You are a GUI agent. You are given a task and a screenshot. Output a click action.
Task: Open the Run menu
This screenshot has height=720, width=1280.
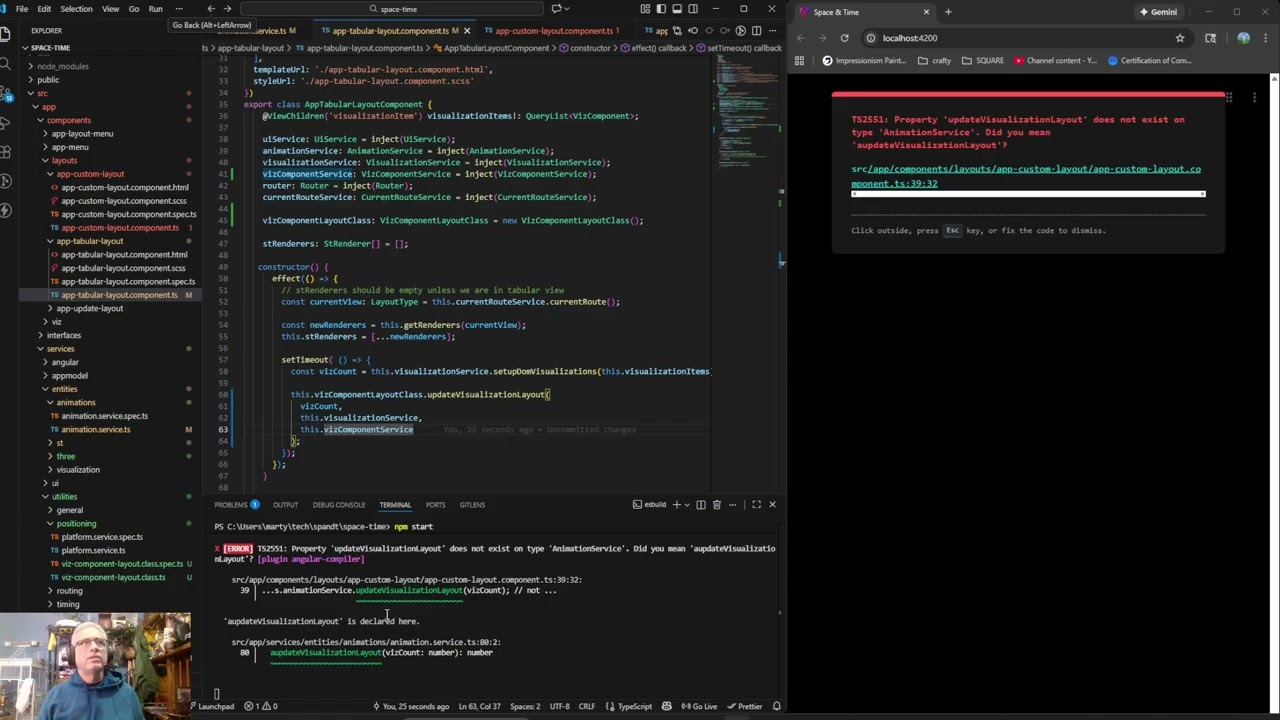pyautogui.click(x=155, y=9)
